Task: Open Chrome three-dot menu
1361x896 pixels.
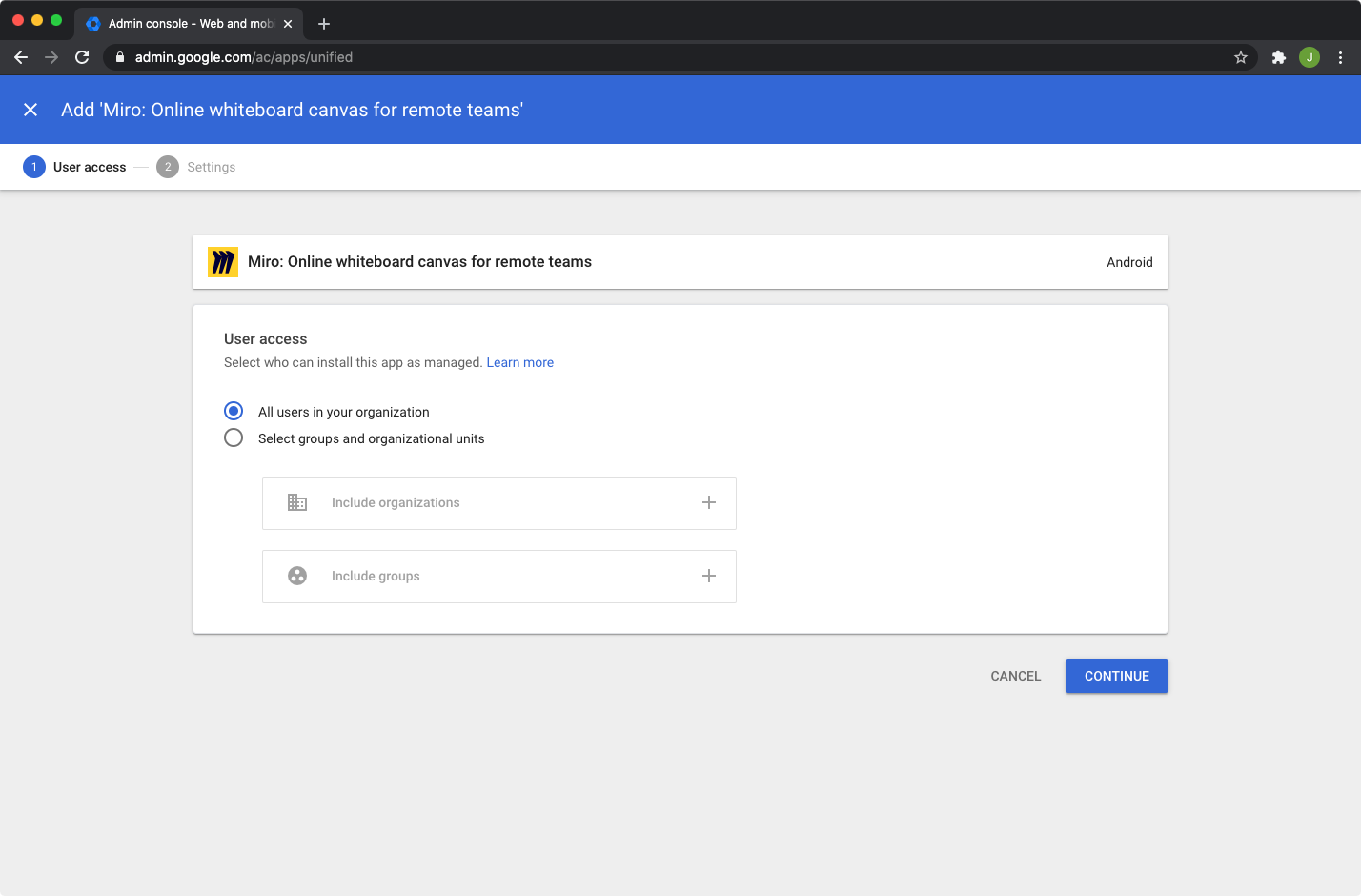Action: click(1340, 57)
